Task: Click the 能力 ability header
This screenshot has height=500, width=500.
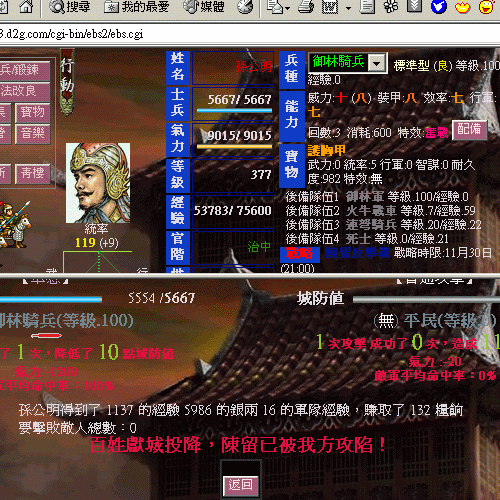Action: [x=292, y=116]
